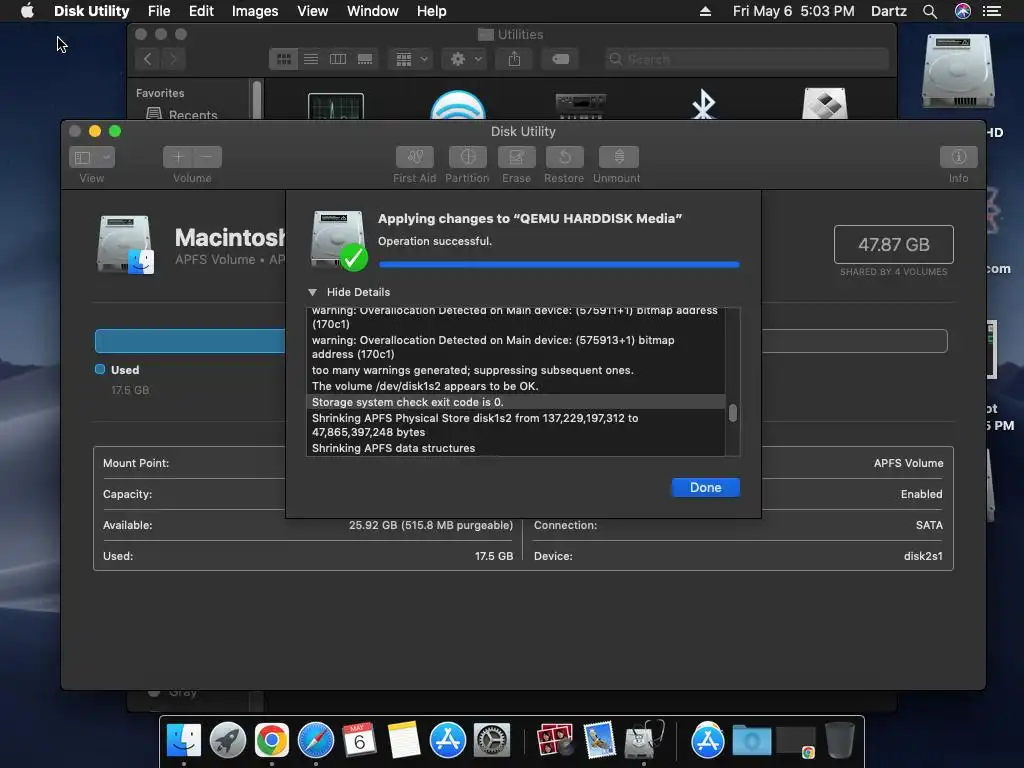Go forward in Utilities Finder window
This screenshot has height=768, width=1024.
coord(173,59)
